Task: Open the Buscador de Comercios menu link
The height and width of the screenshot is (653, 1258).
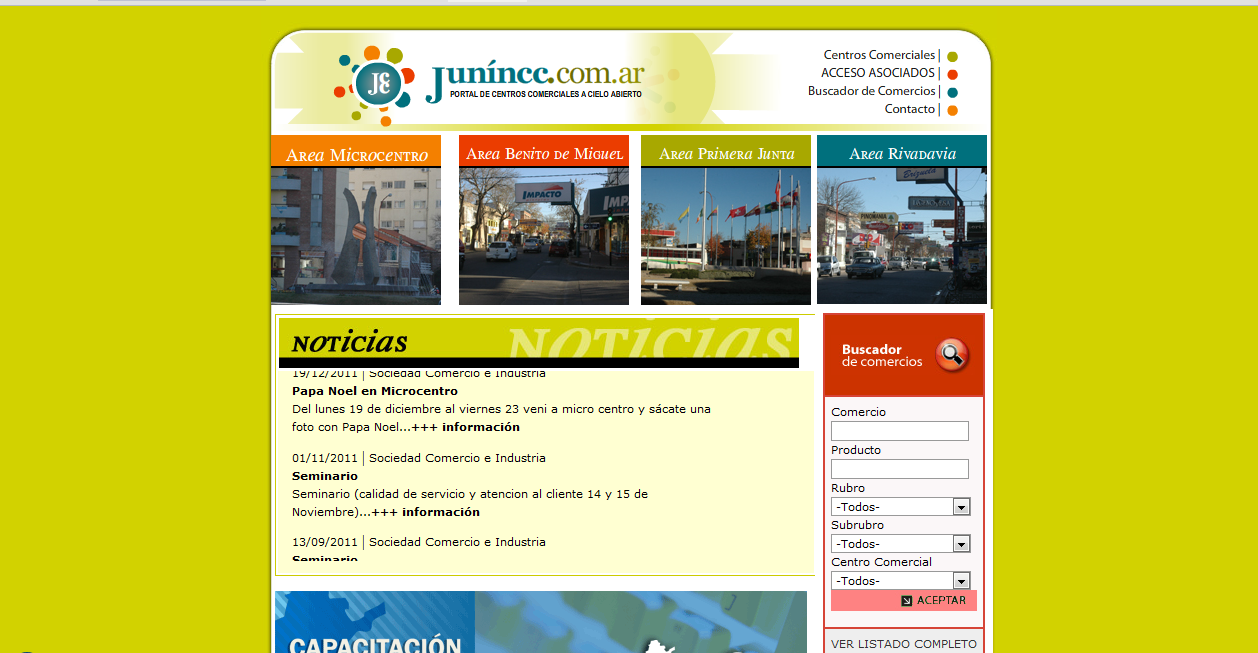Action: (872, 91)
